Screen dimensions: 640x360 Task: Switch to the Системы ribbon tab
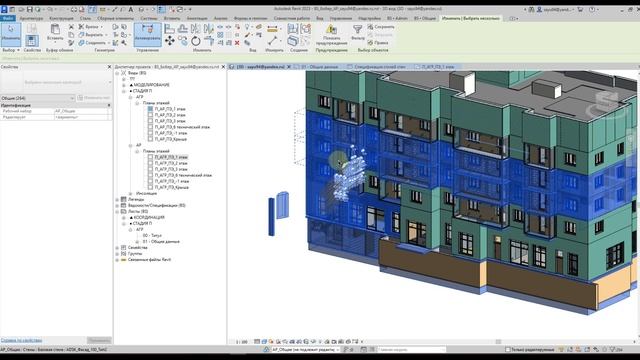pyautogui.click(x=149, y=18)
